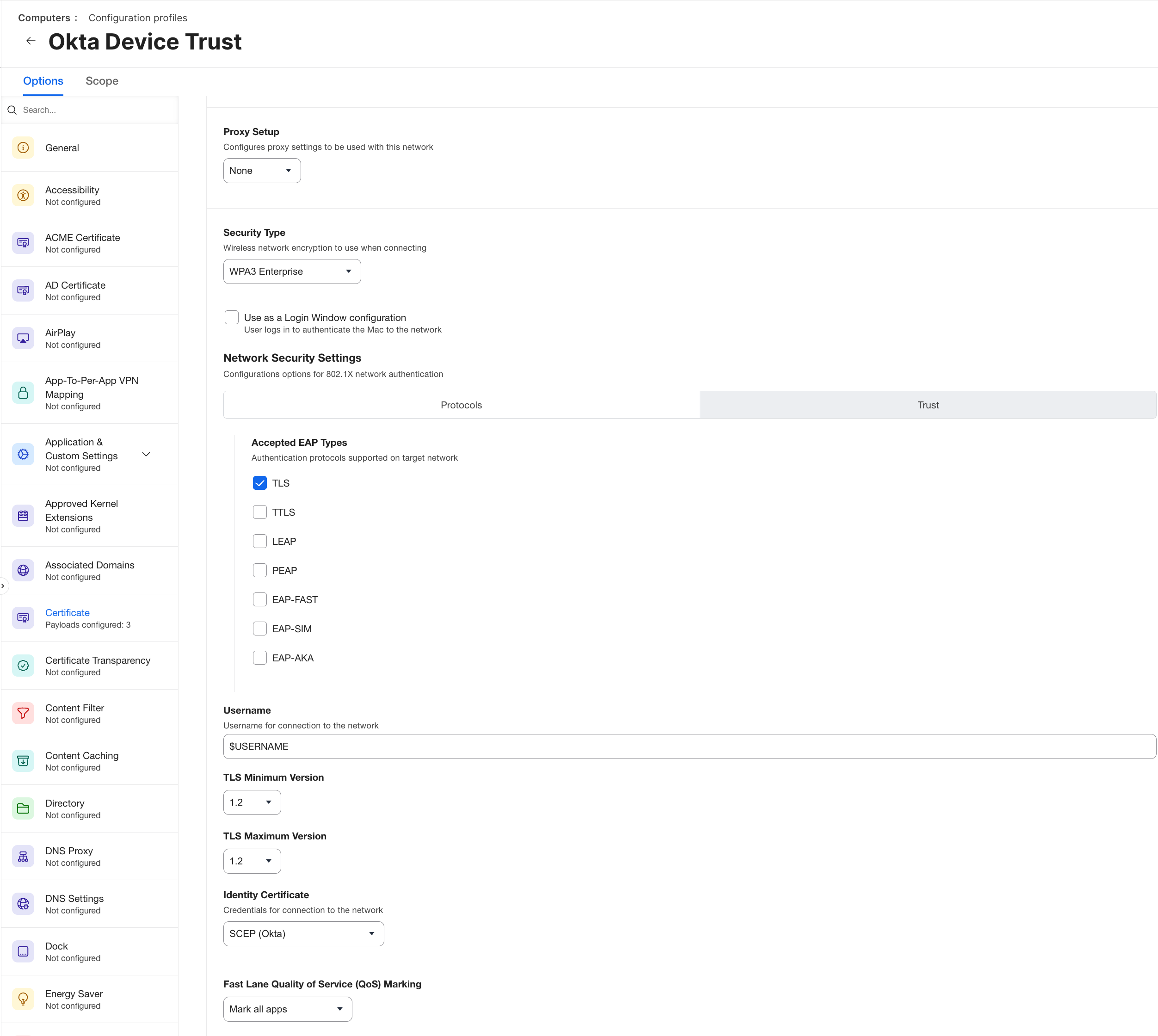The image size is (1158, 1036).
Task: Tick the EAP-FAST checkbox
Action: pyautogui.click(x=259, y=599)
